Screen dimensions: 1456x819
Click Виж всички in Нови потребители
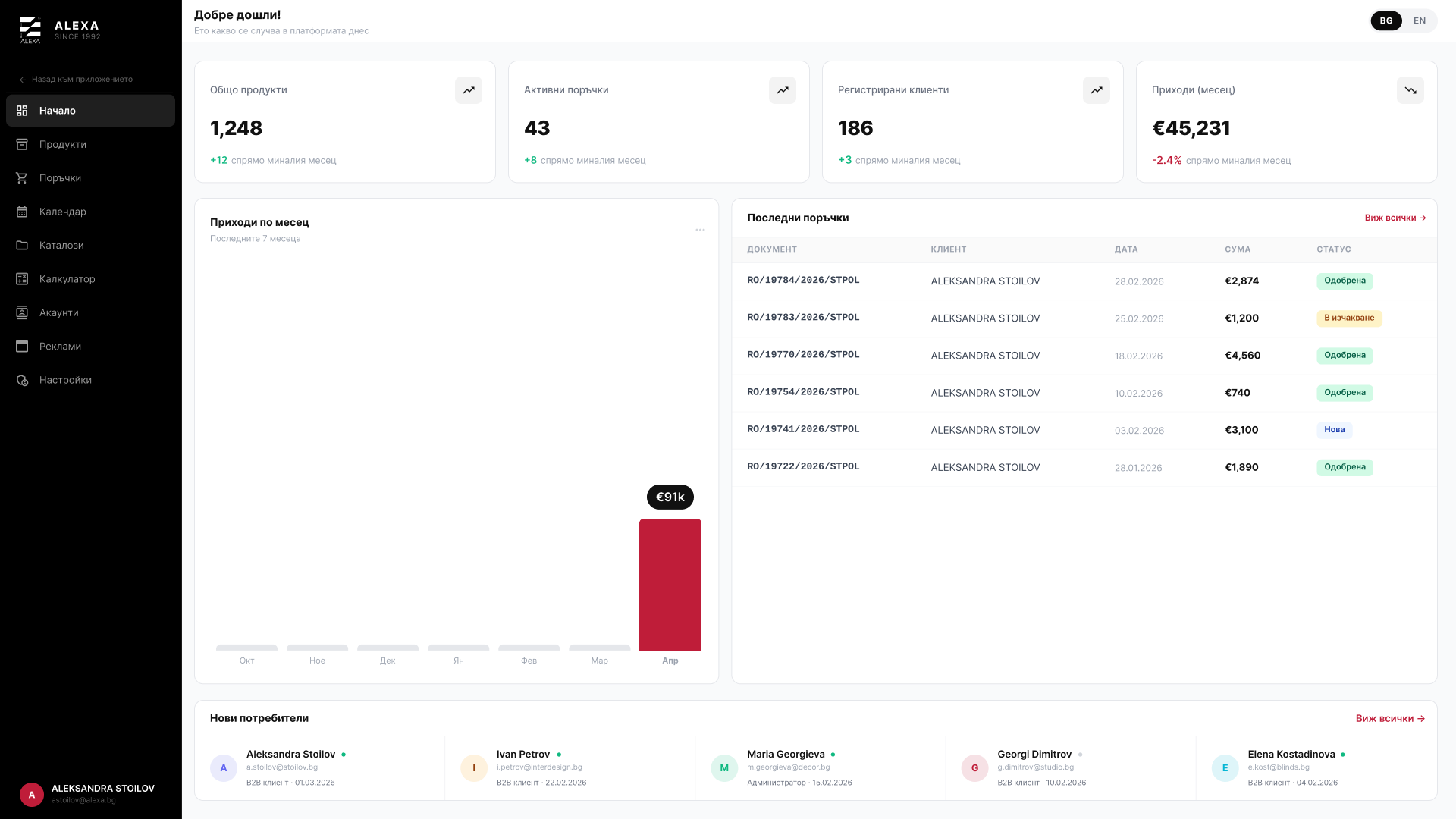coord(1390,718)
